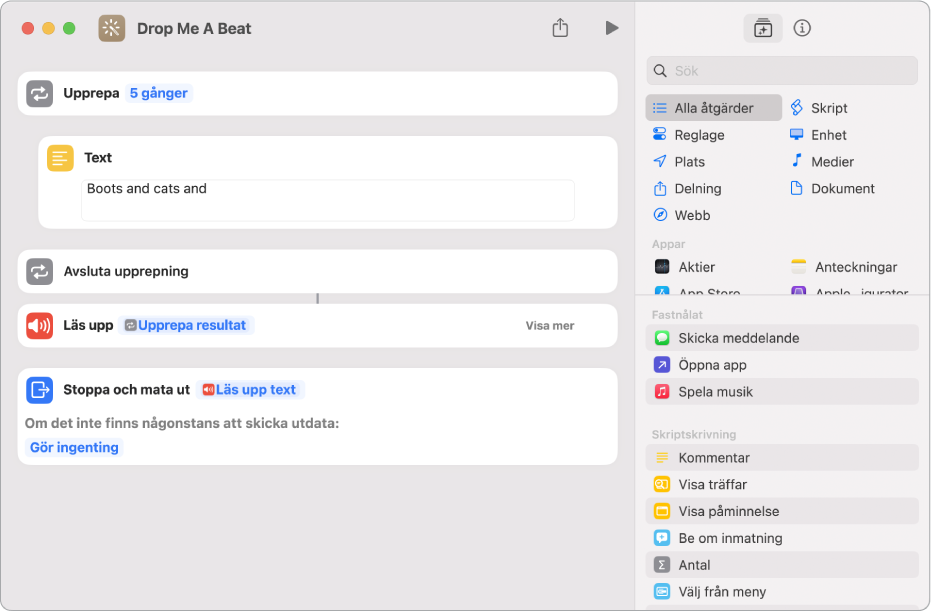The image size is (931, 612).
Task: Show the action library panel
Action: click(762, 28)
